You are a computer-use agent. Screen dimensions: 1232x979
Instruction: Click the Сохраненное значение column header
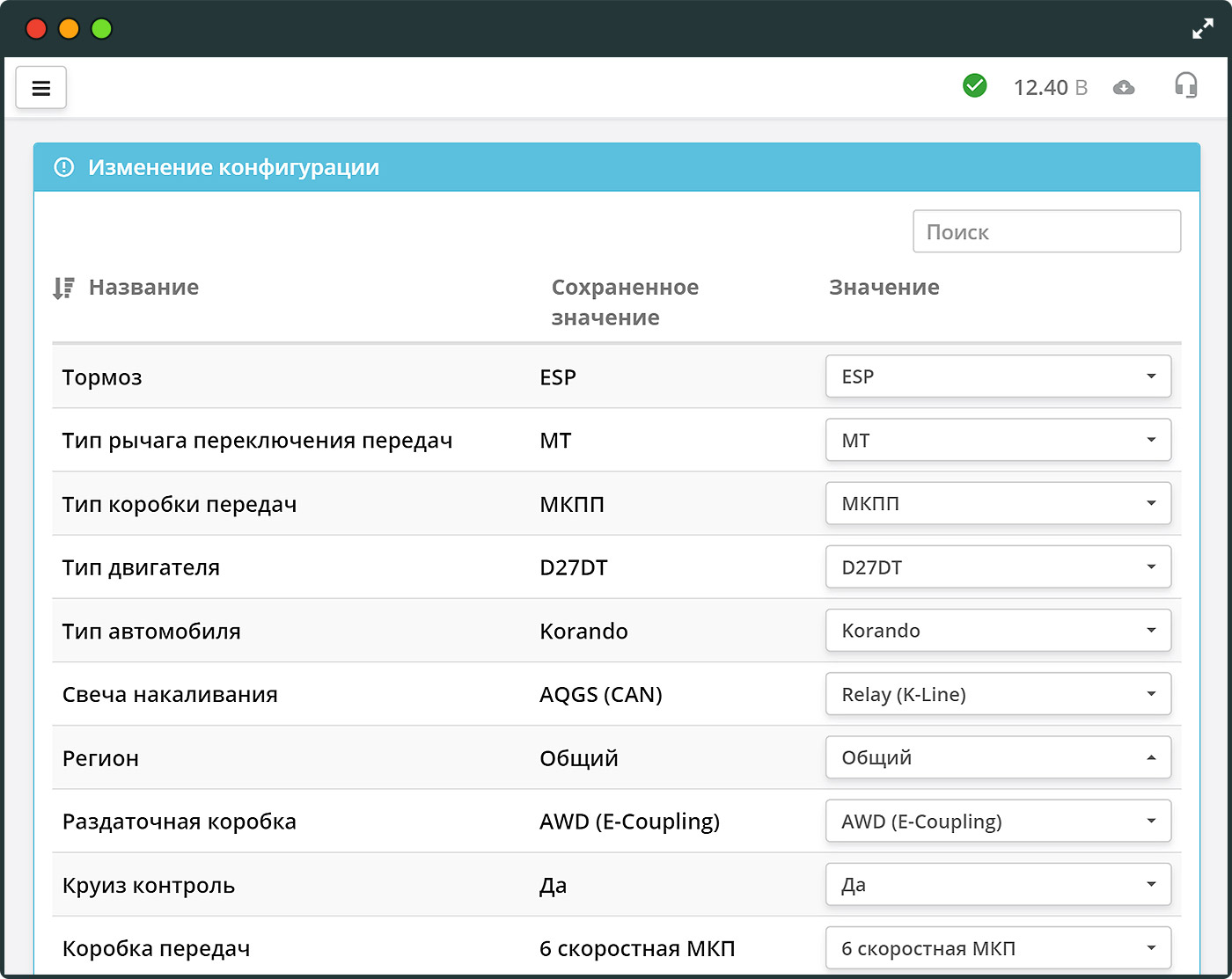tap(625, 302)
